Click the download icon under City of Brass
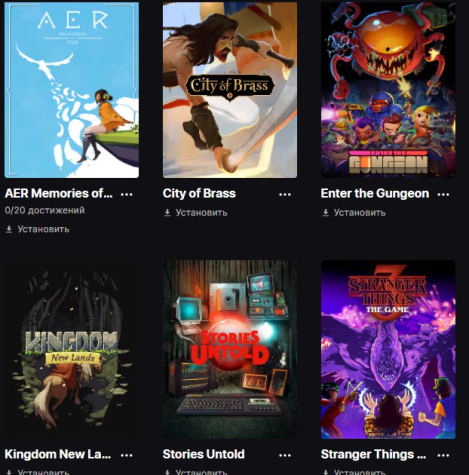The height and width of the screenshot is (475, 469). click(x=167, y=213)
